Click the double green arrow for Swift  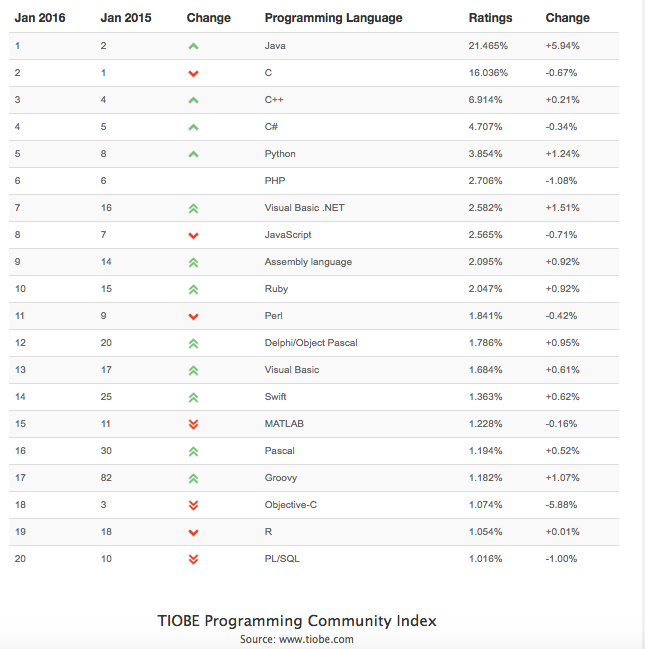click(x=193, y=398)
